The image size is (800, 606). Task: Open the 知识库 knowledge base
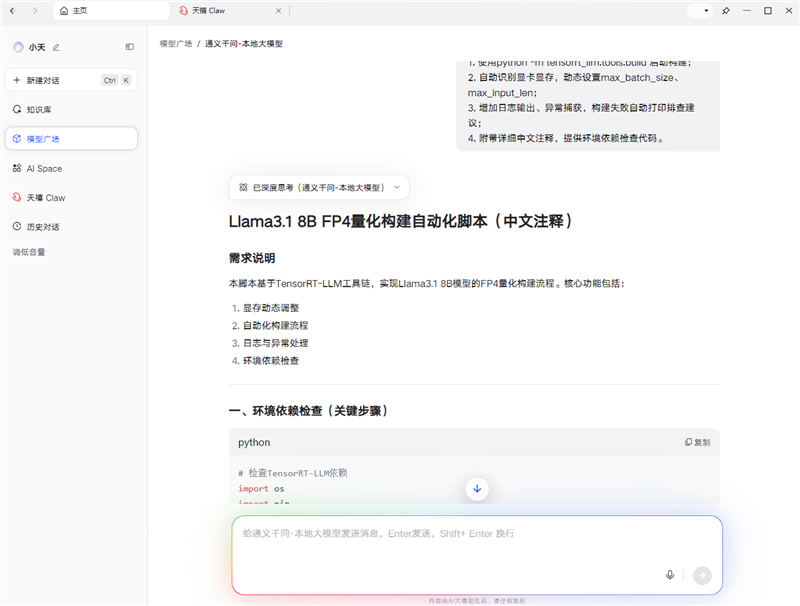tap(71, 110)
